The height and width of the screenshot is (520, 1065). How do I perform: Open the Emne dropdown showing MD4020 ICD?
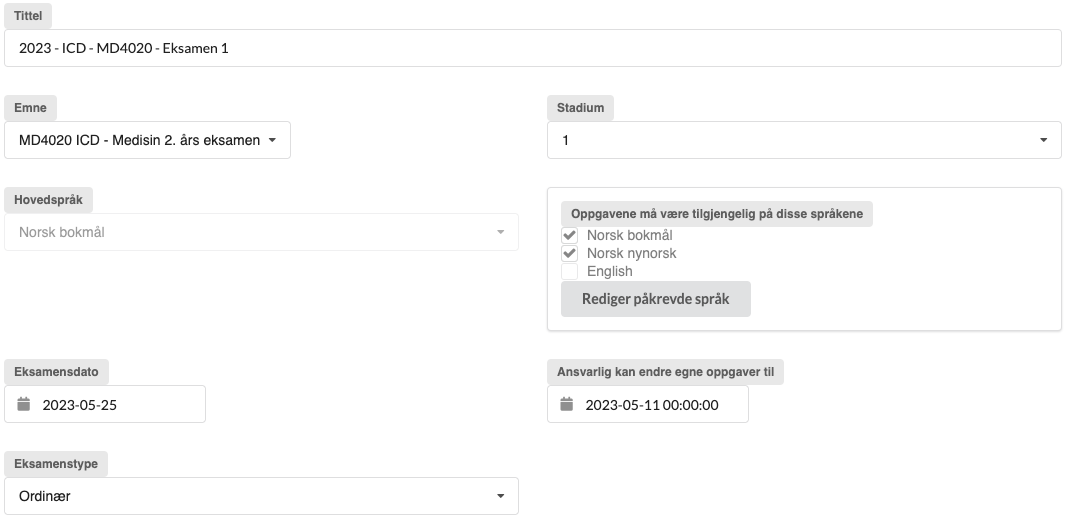coord(147,141)
